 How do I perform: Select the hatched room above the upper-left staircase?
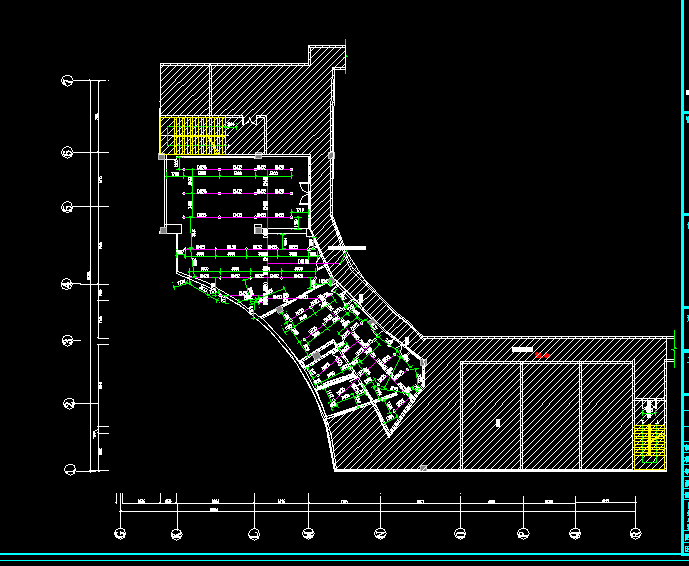[185, 90]
